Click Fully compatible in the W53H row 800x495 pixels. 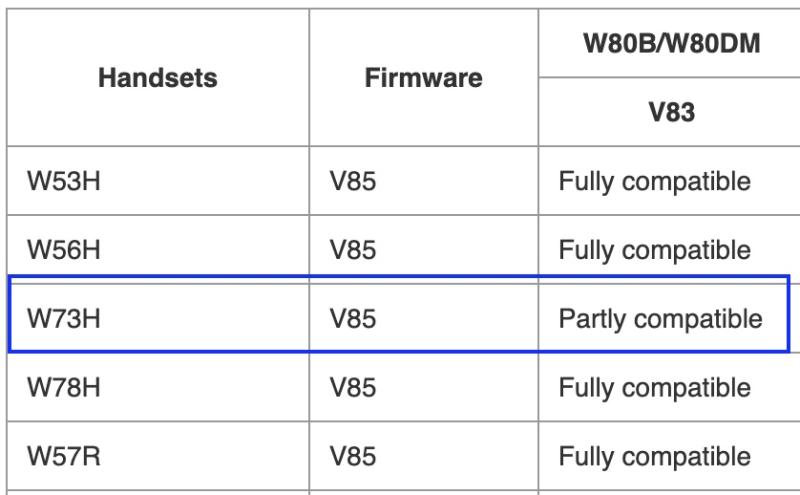point(655,182)
